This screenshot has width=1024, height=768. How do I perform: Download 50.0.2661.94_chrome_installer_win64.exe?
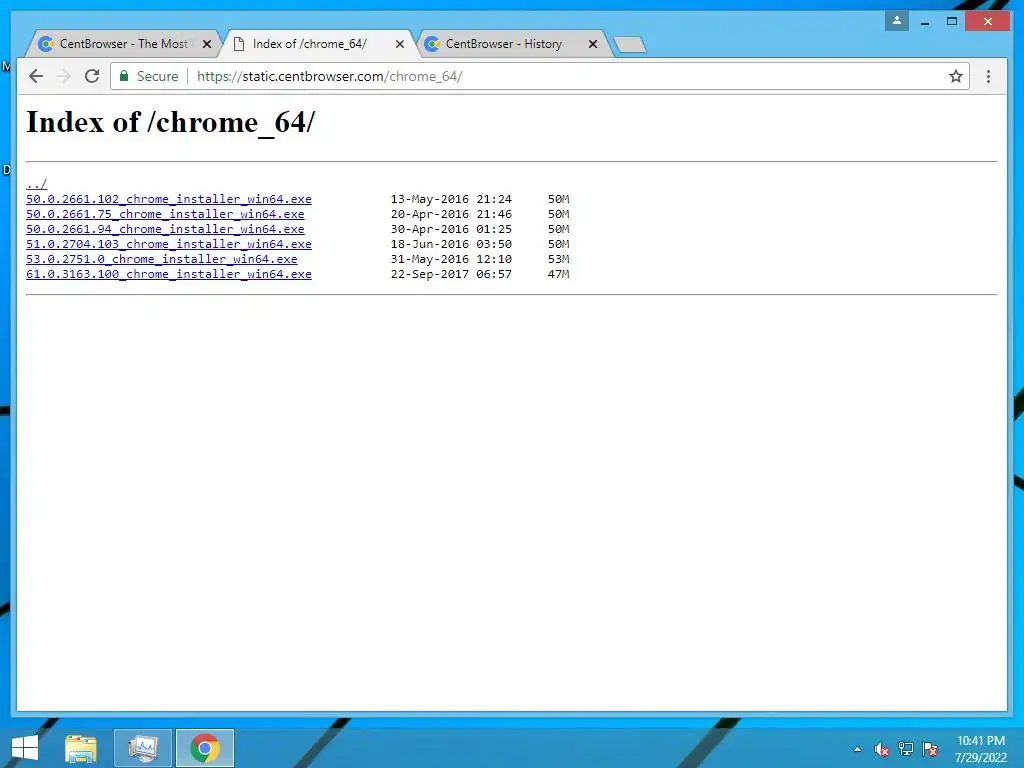[x=165, y=229]
